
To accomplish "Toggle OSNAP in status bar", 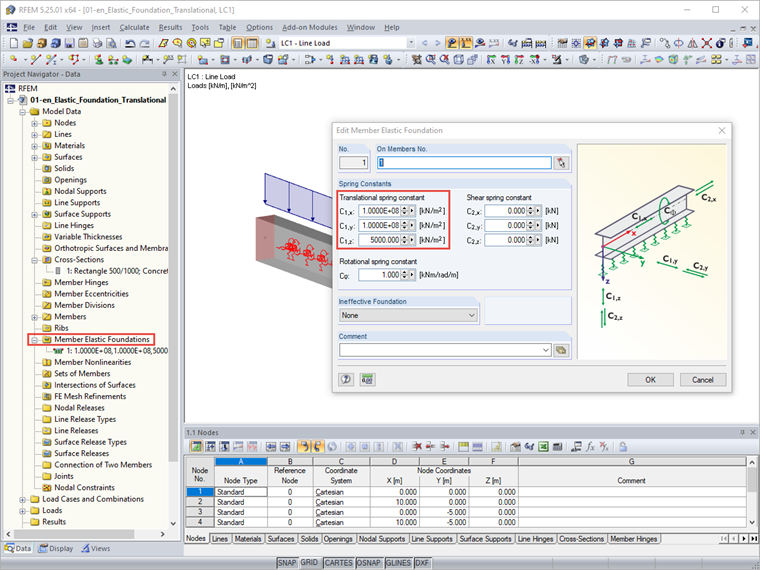I will tap(369, 563).
